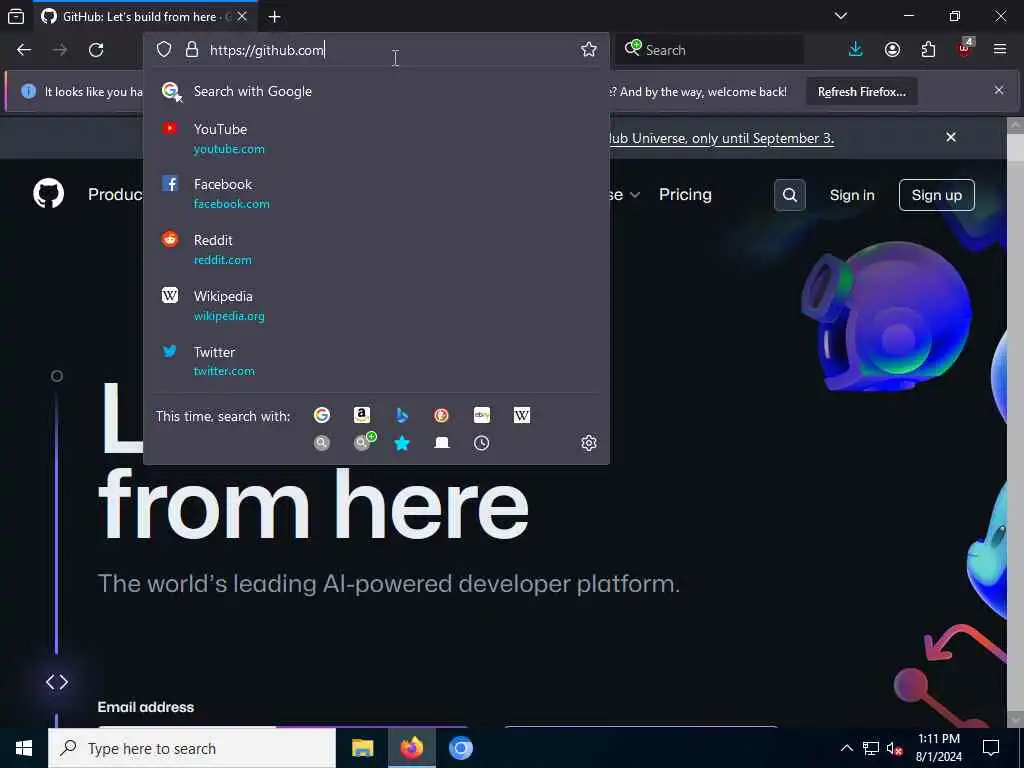Screen dimensions: 1024x768
Task: Open a new tab with plus
Action: pyautogui.click(x=274, y=17)
